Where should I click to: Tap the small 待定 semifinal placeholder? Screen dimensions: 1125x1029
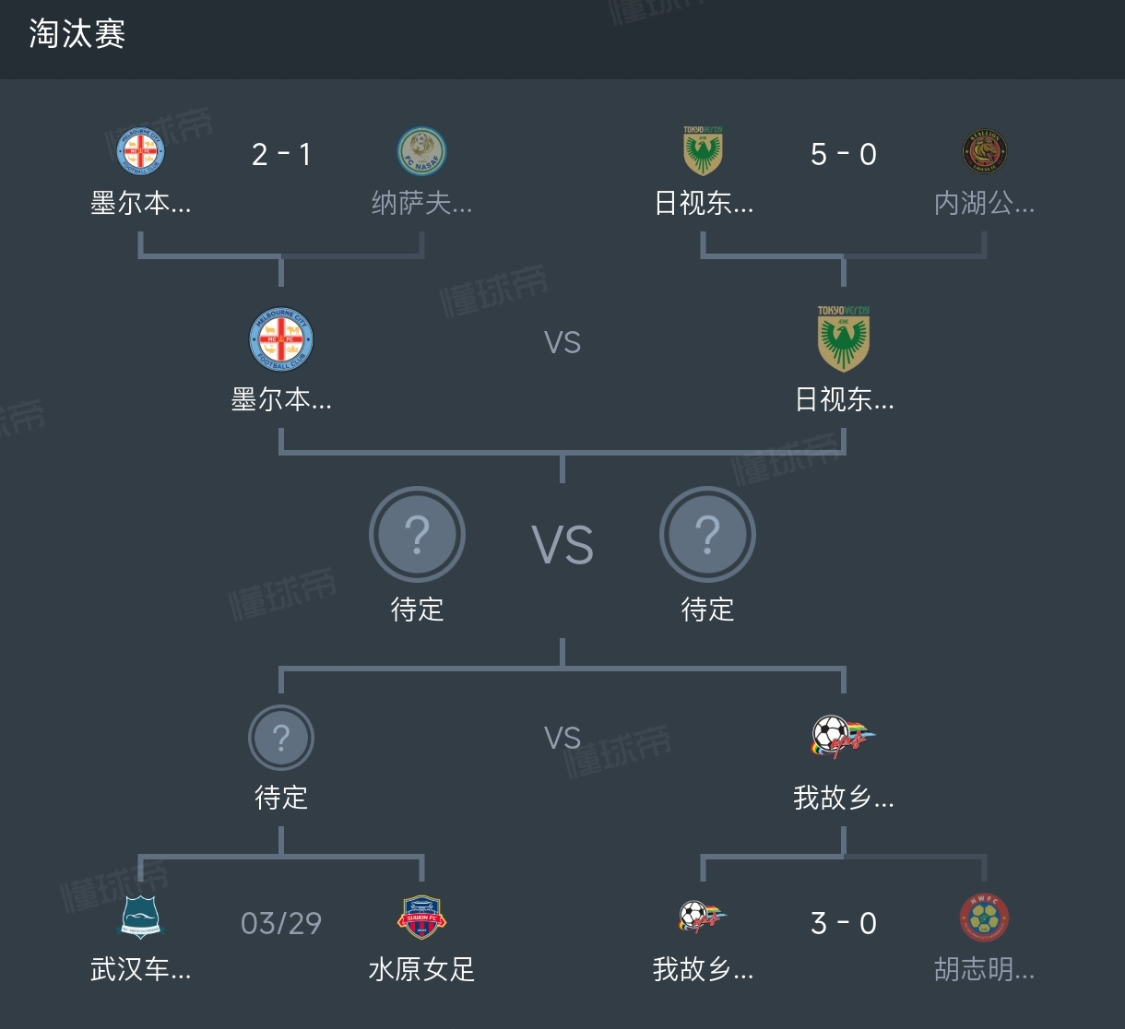(x=281, y=739)
